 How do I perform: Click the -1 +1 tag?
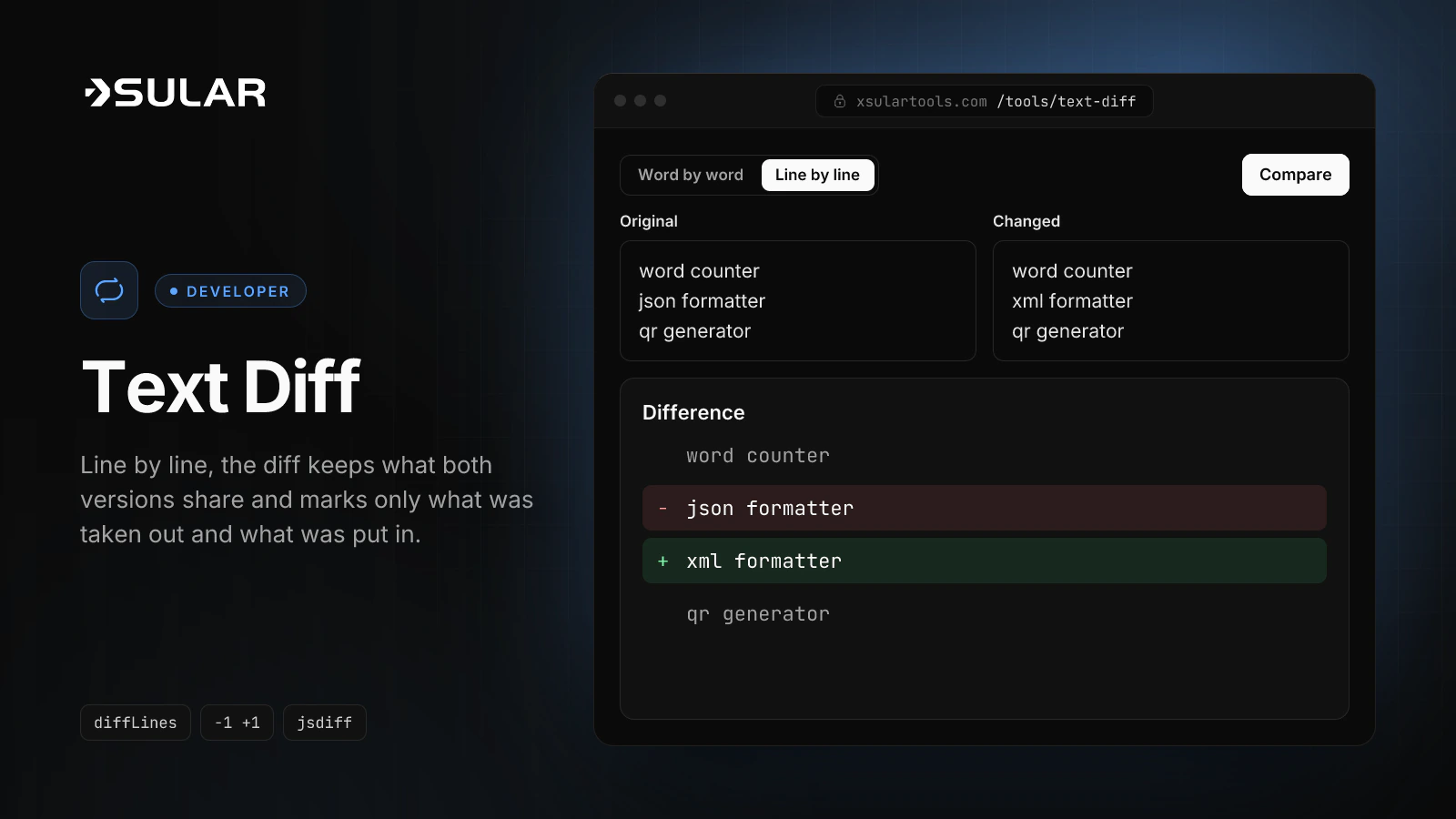[237, 723]
